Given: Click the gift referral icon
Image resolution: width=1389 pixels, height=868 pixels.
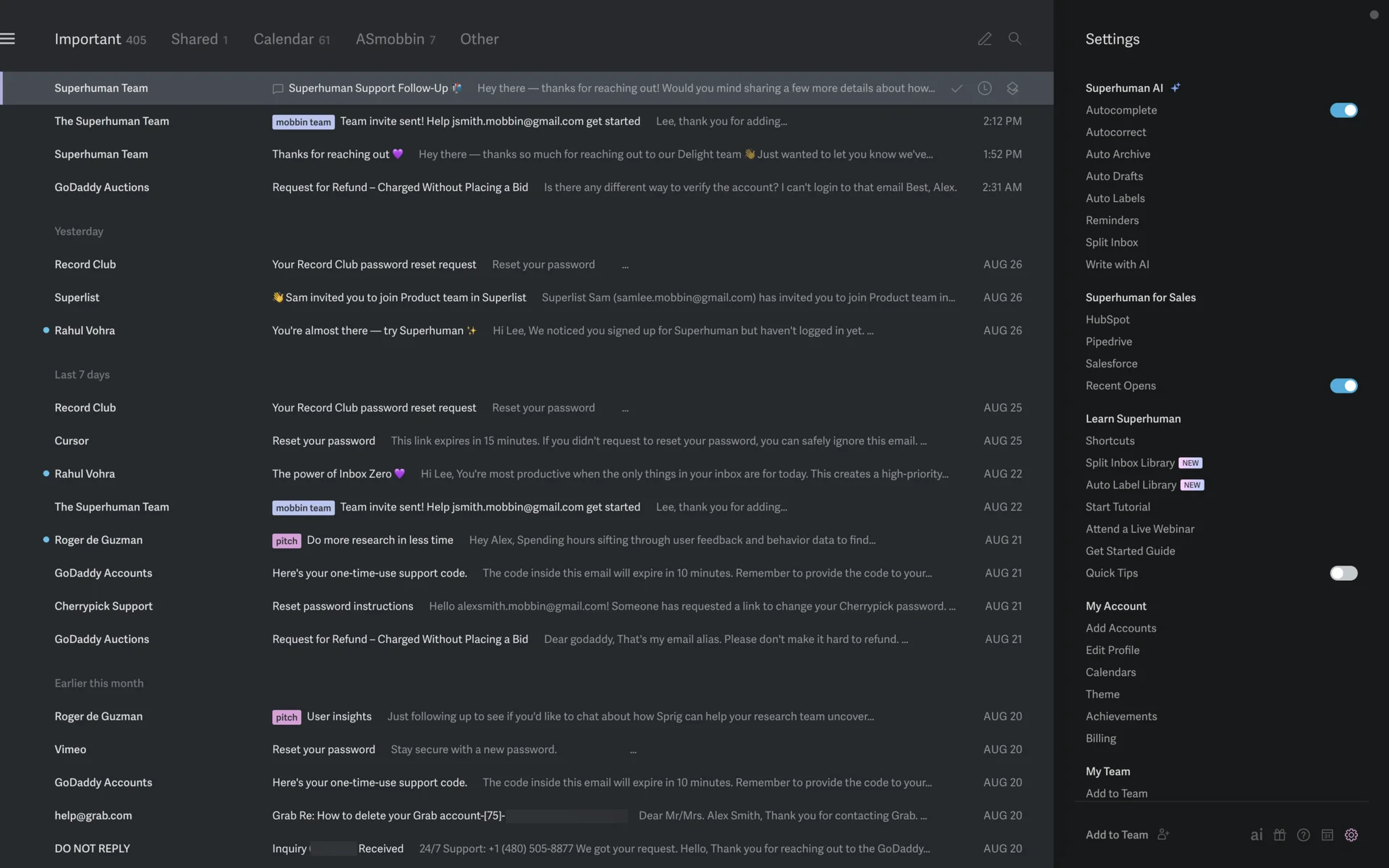Looking at the screenshot, I should 1280,835.
